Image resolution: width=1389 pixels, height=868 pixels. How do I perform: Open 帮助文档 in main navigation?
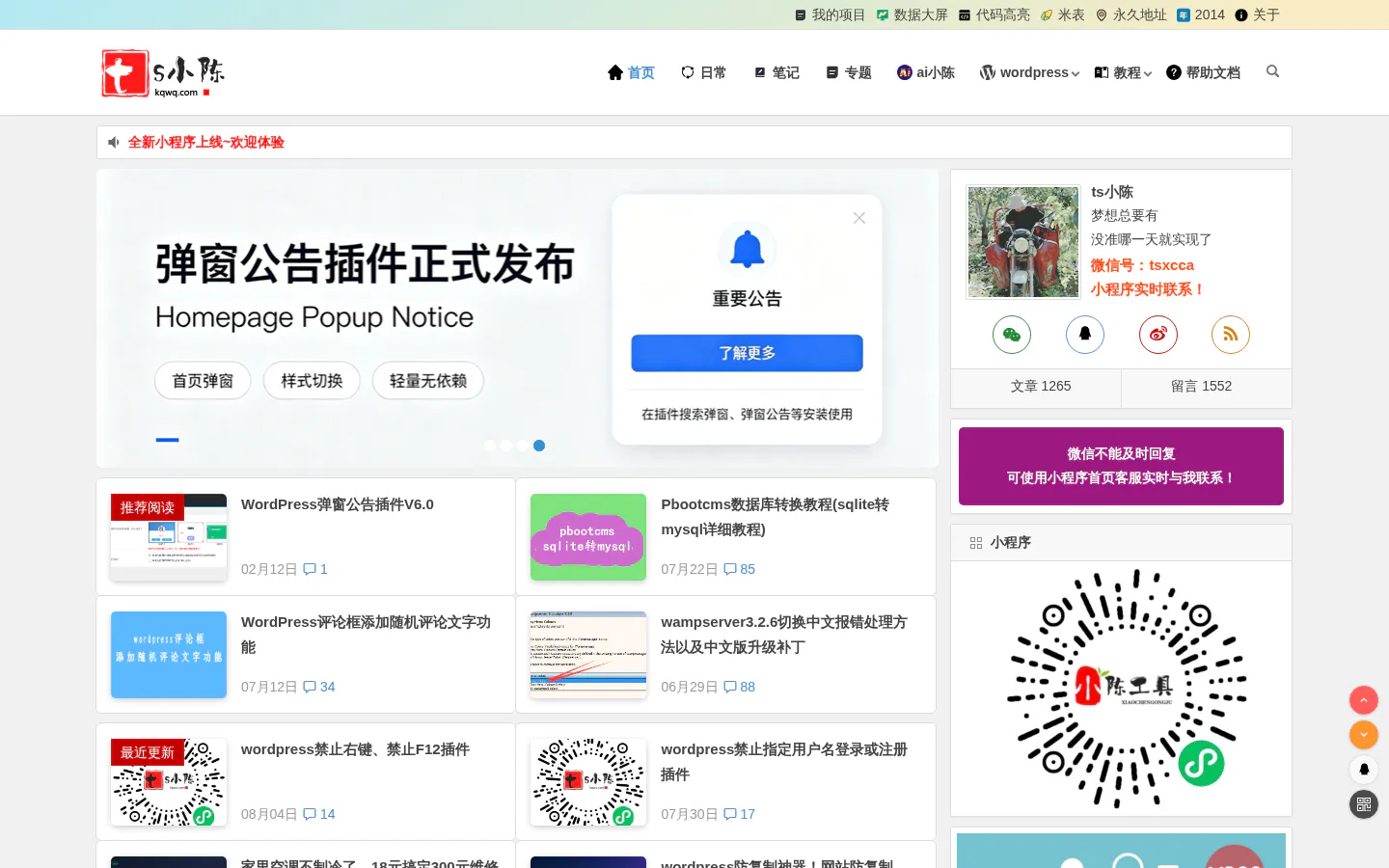click(x=1204, y=72)
